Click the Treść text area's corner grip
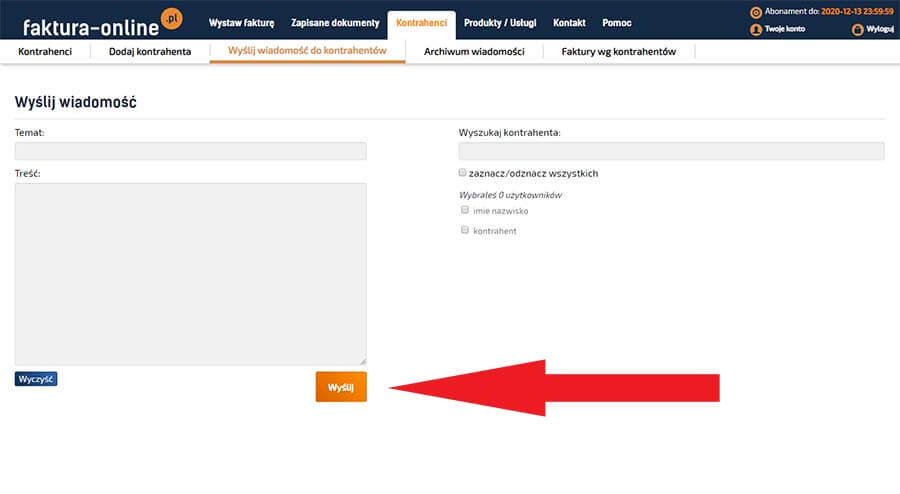This screenshot has height=494, width=900. click(363, 361)
